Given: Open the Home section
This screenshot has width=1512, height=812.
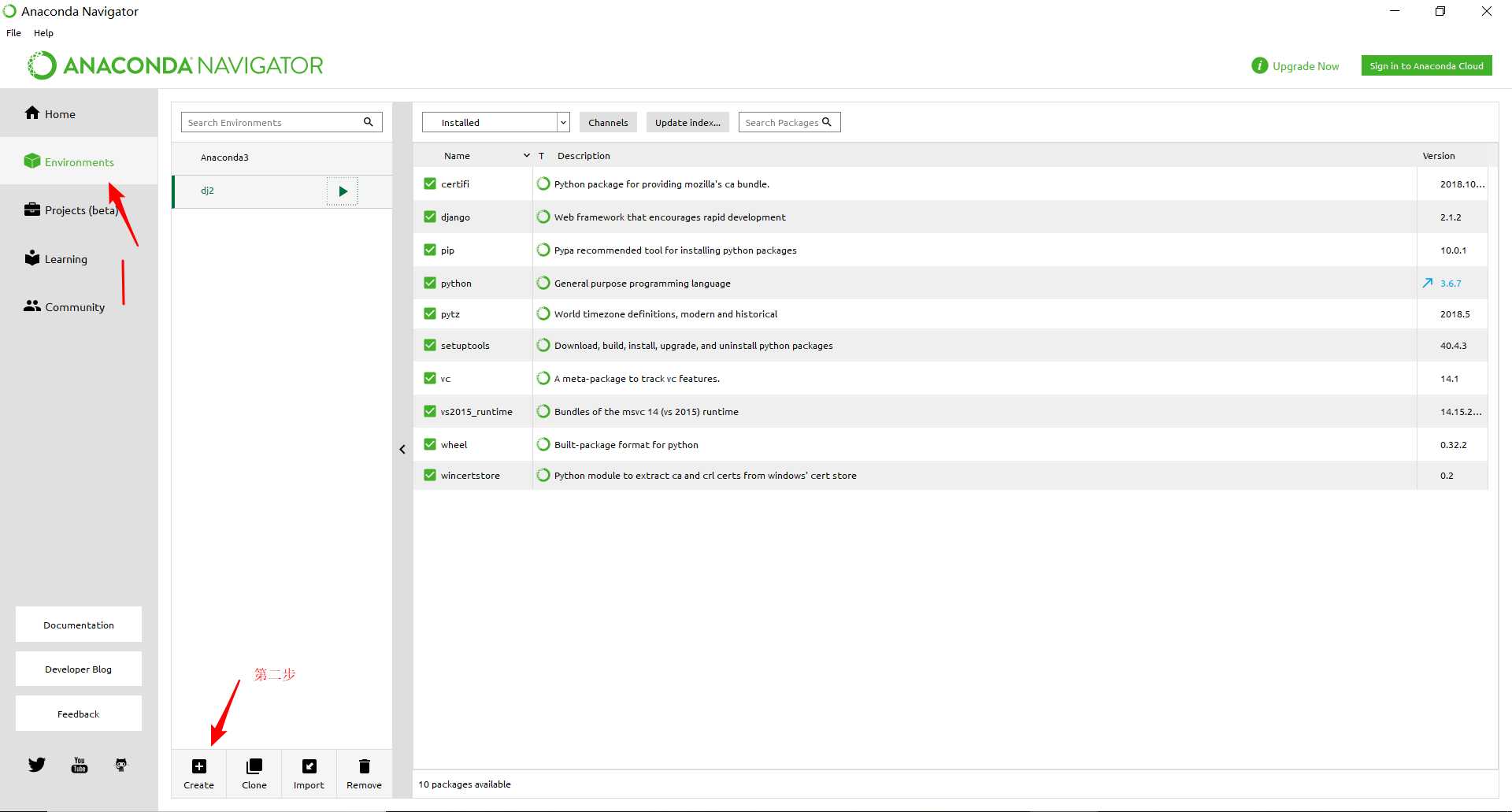Looking at the screenshot, I should (x=79, y=113).
